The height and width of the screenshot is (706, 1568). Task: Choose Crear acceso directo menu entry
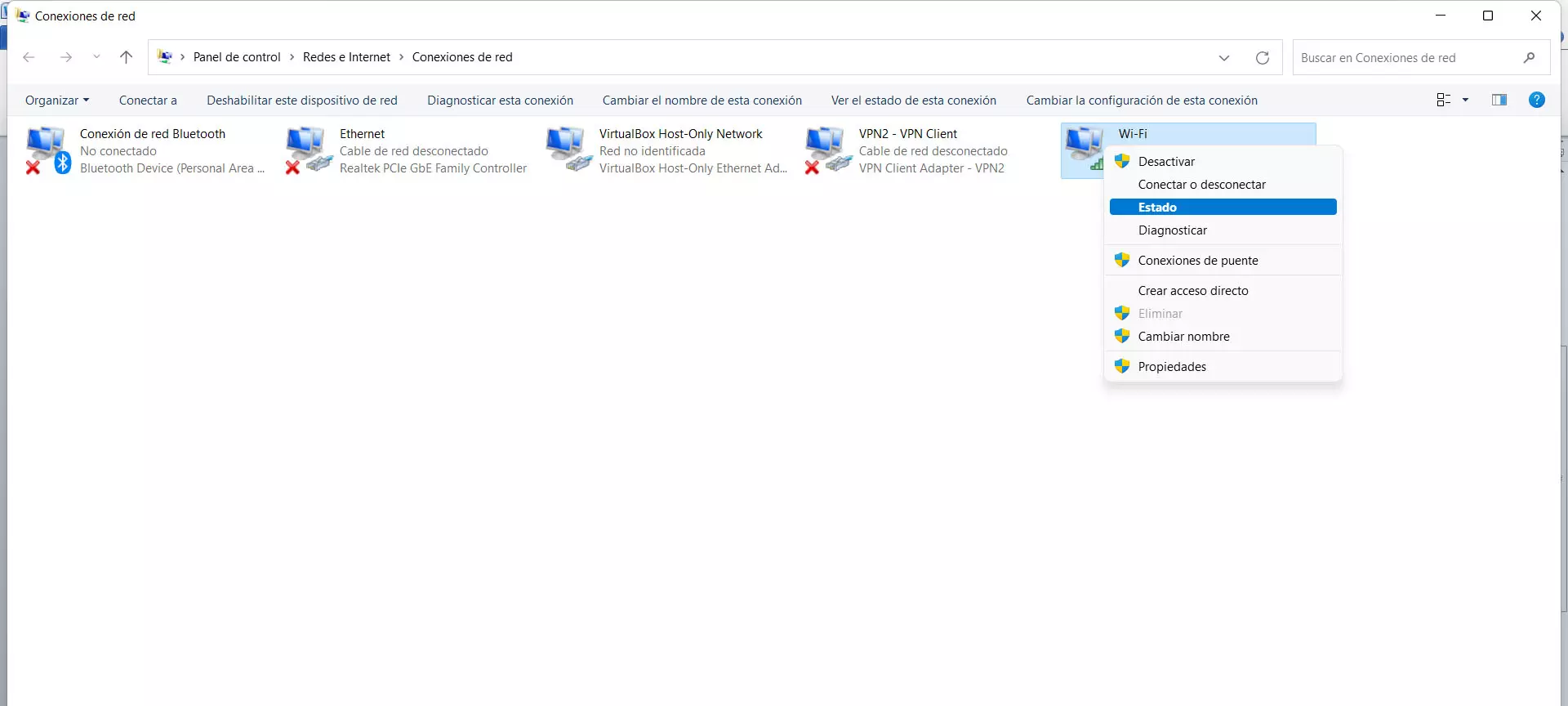1223,291
